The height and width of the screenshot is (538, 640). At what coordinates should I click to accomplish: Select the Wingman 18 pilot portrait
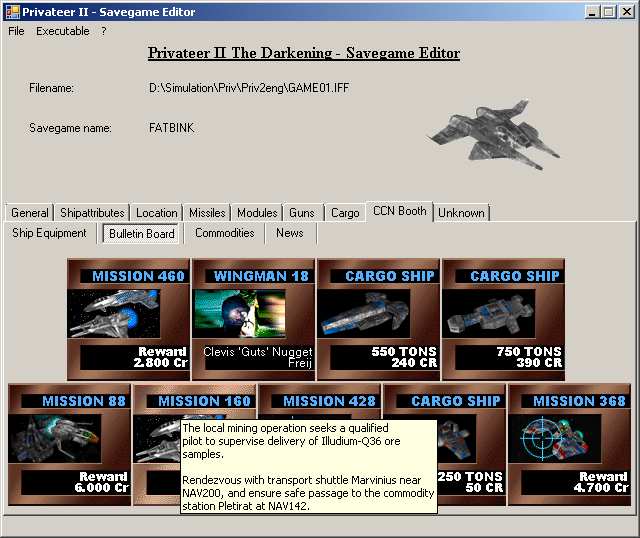(x=253, y=314)
